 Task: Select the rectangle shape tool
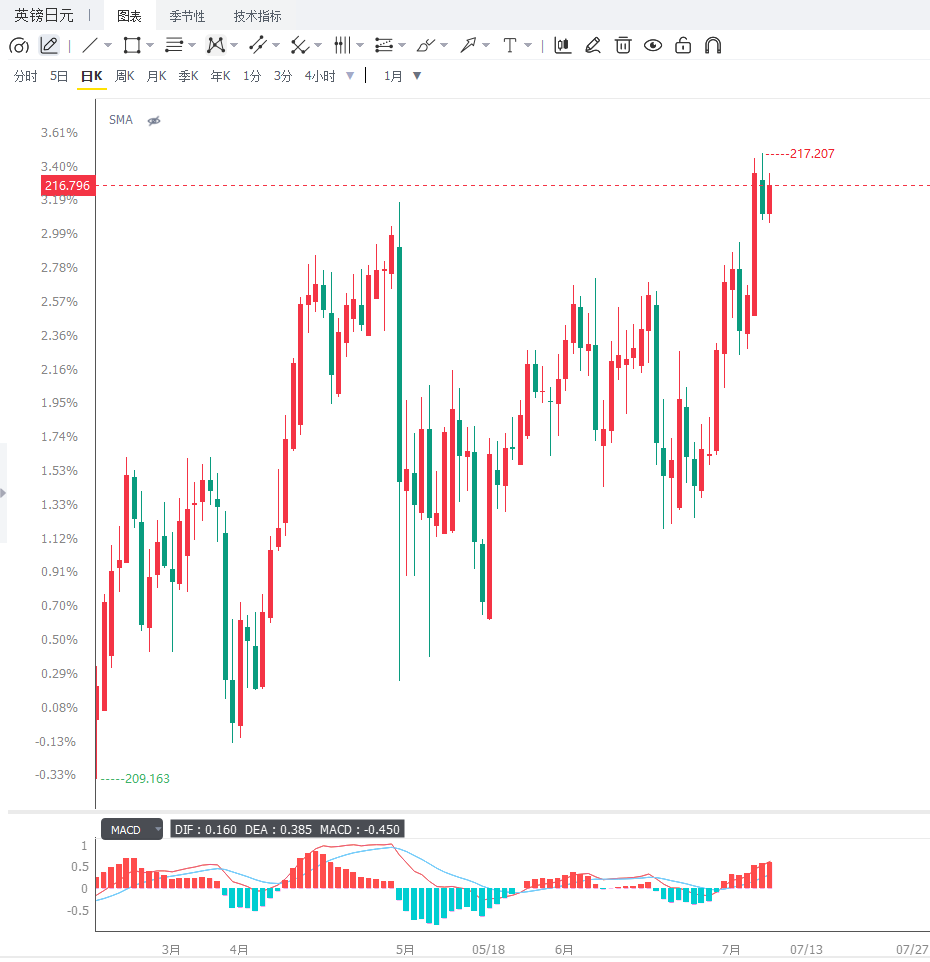[131, 45]
